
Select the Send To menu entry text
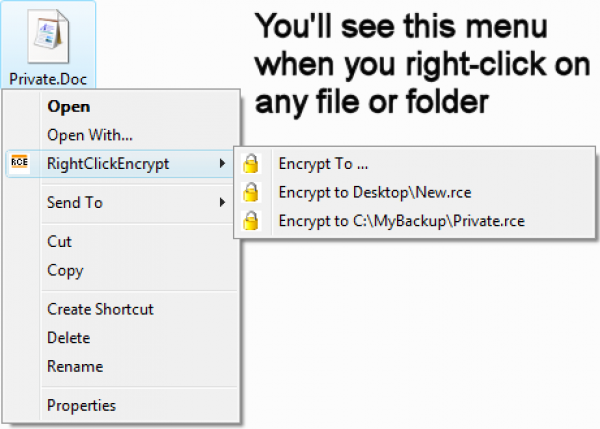75,203
